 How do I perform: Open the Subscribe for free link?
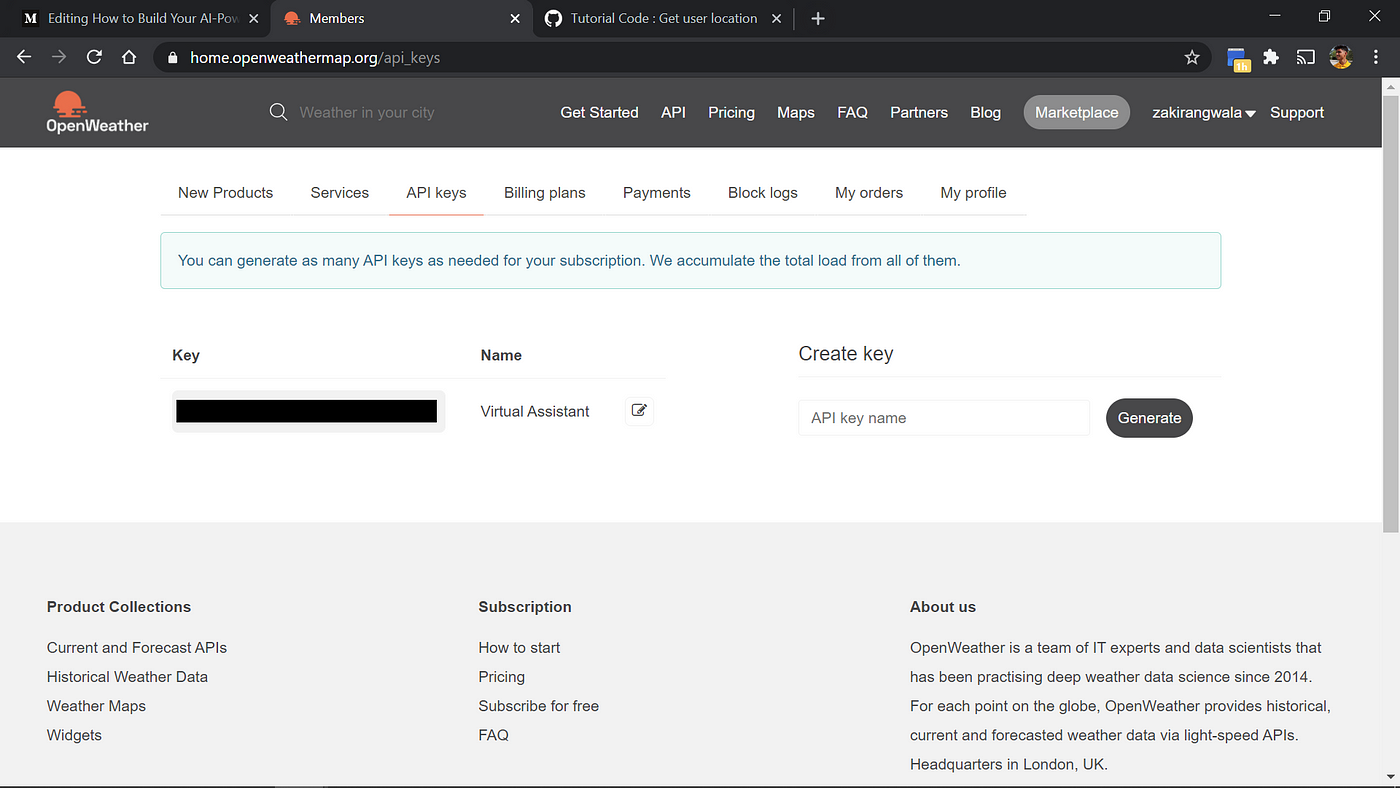538,705
